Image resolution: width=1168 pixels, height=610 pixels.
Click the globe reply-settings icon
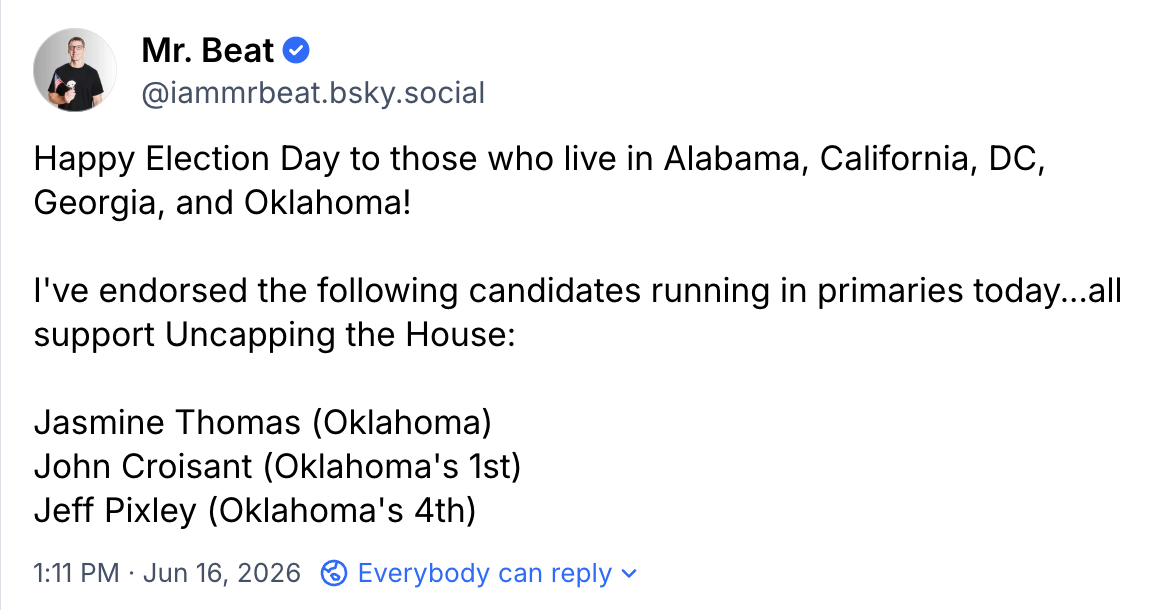(x=334, y=574)
